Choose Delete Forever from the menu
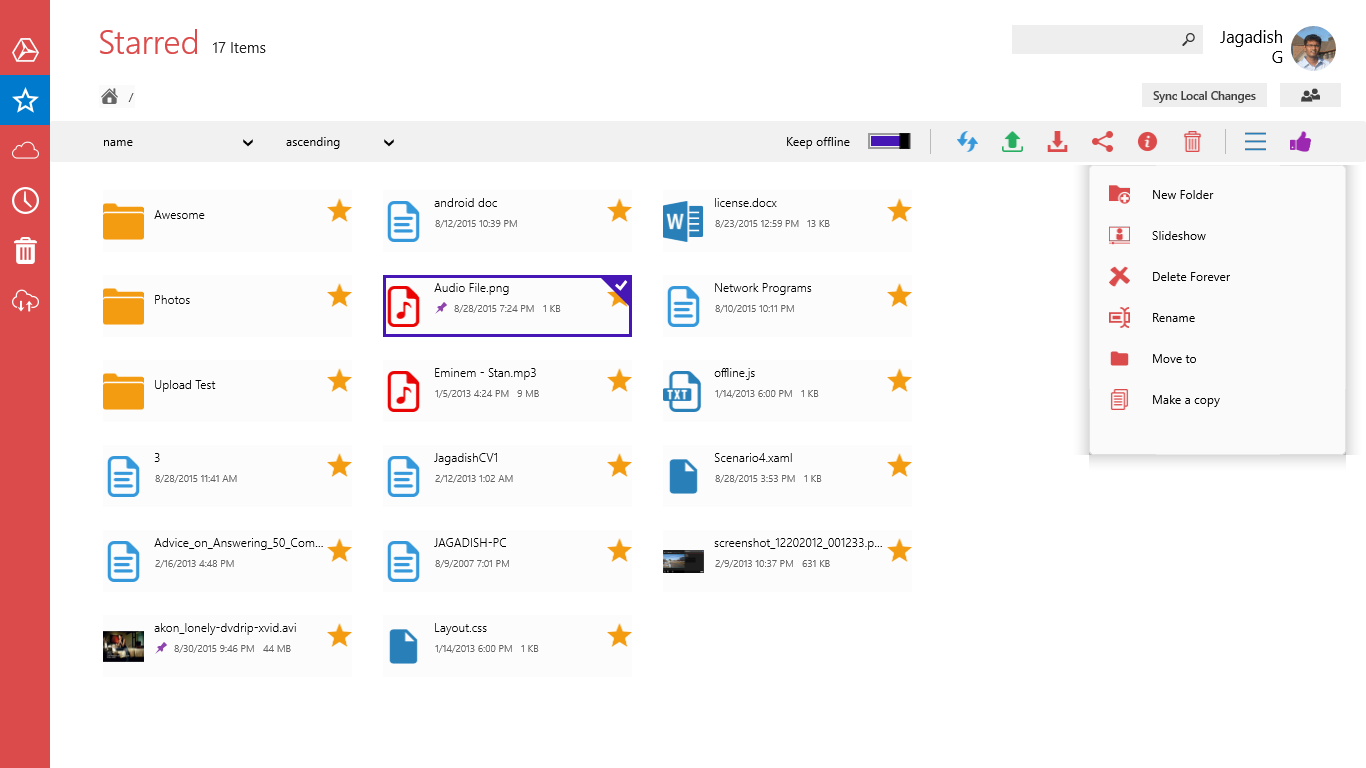Image resolution: width=1366 pixels, height=768 pixels. coord(1190,277)
